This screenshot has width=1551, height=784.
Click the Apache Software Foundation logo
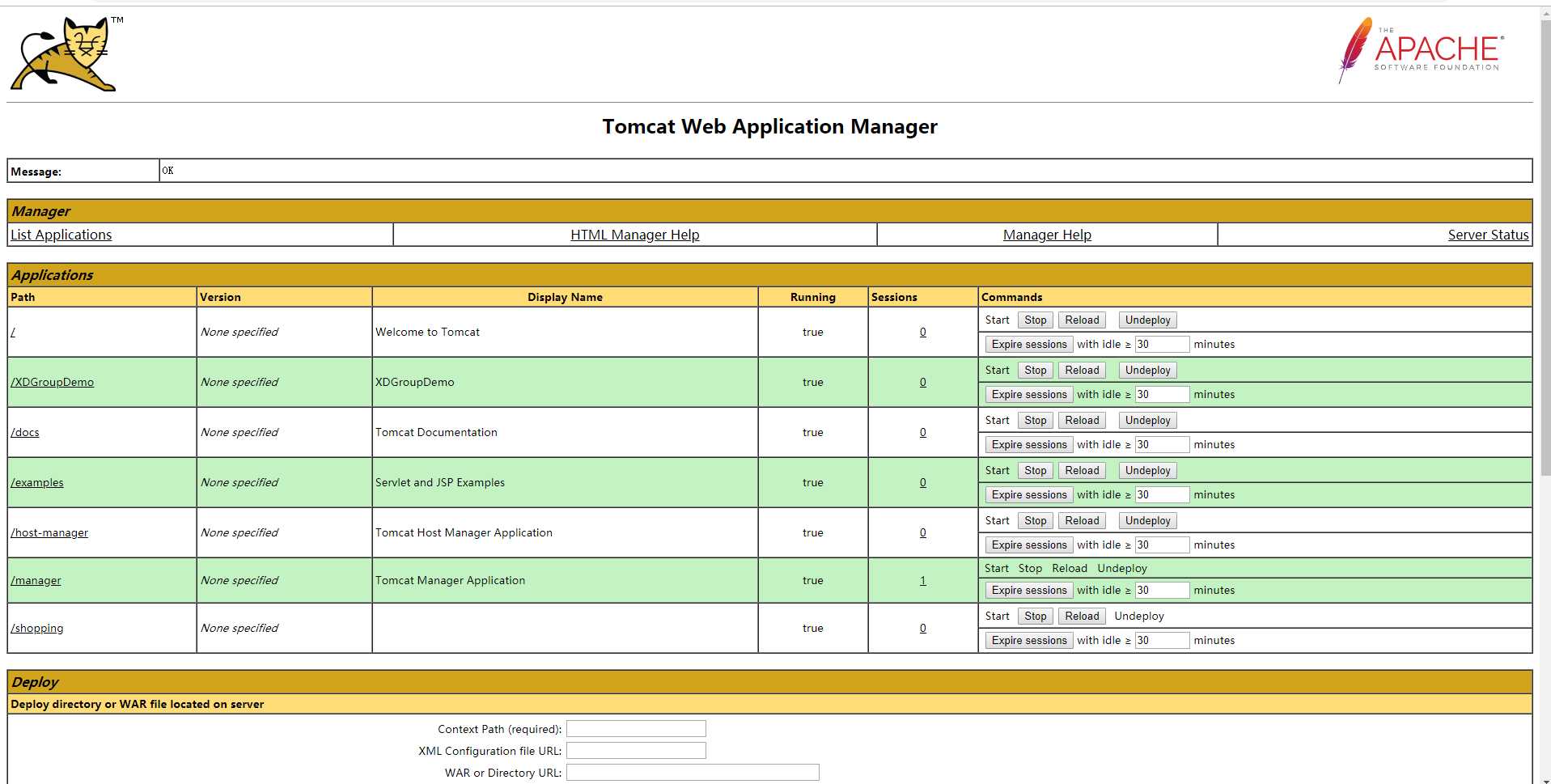pyautogui.click(x=1421, y=50)
